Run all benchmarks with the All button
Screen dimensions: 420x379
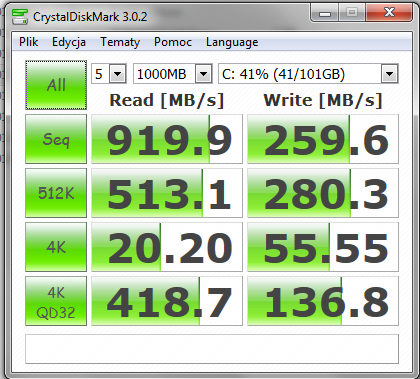(x=56, y=85)
